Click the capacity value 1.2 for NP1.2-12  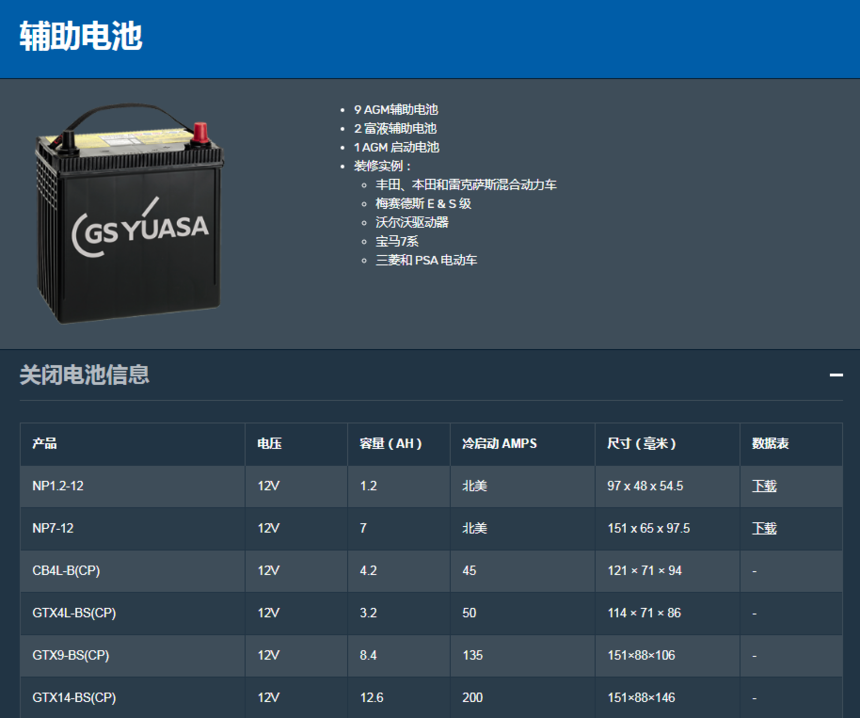(369, 486)
